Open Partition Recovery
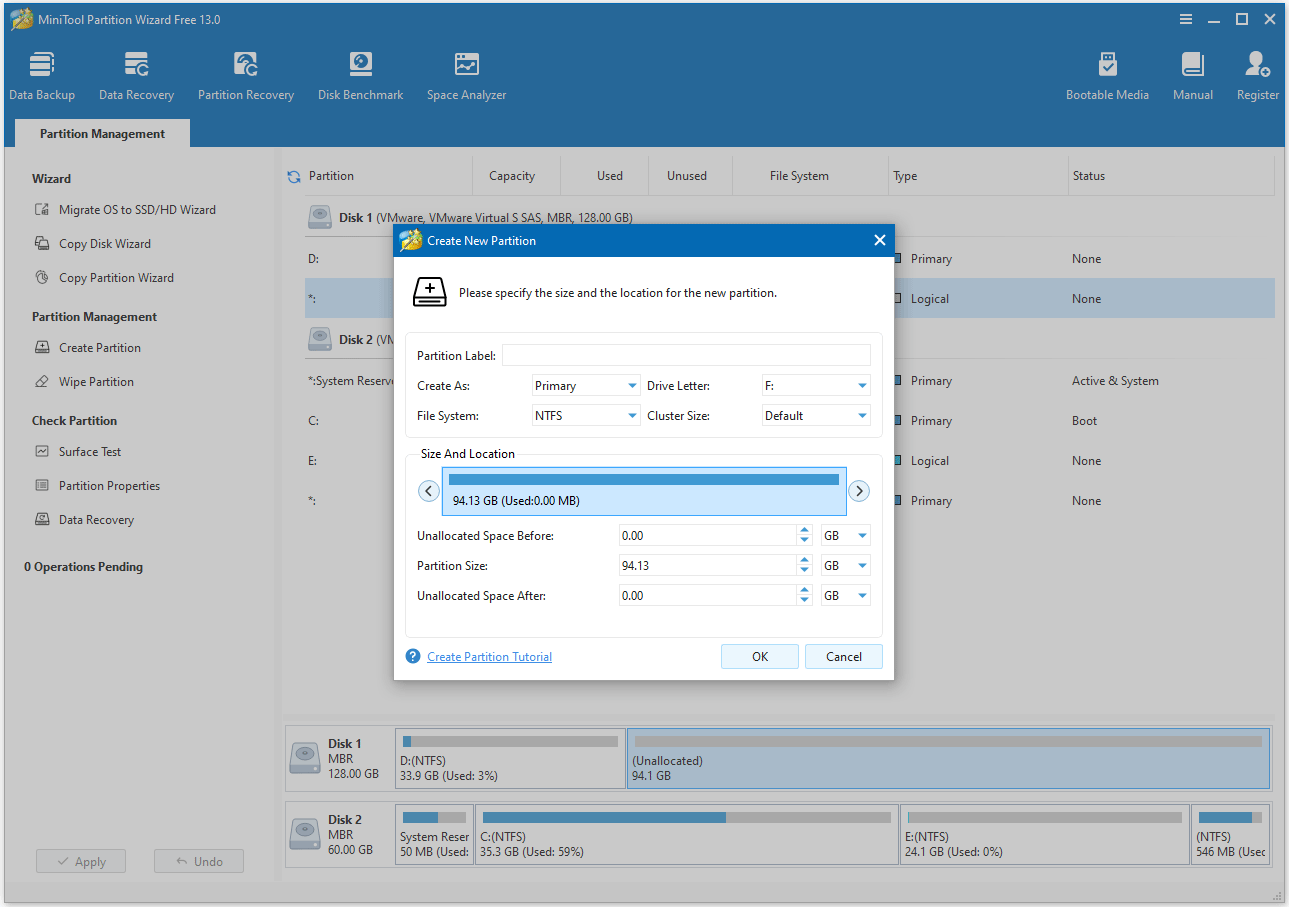Viewport: 1289px width, 907px height. [246, 73]
